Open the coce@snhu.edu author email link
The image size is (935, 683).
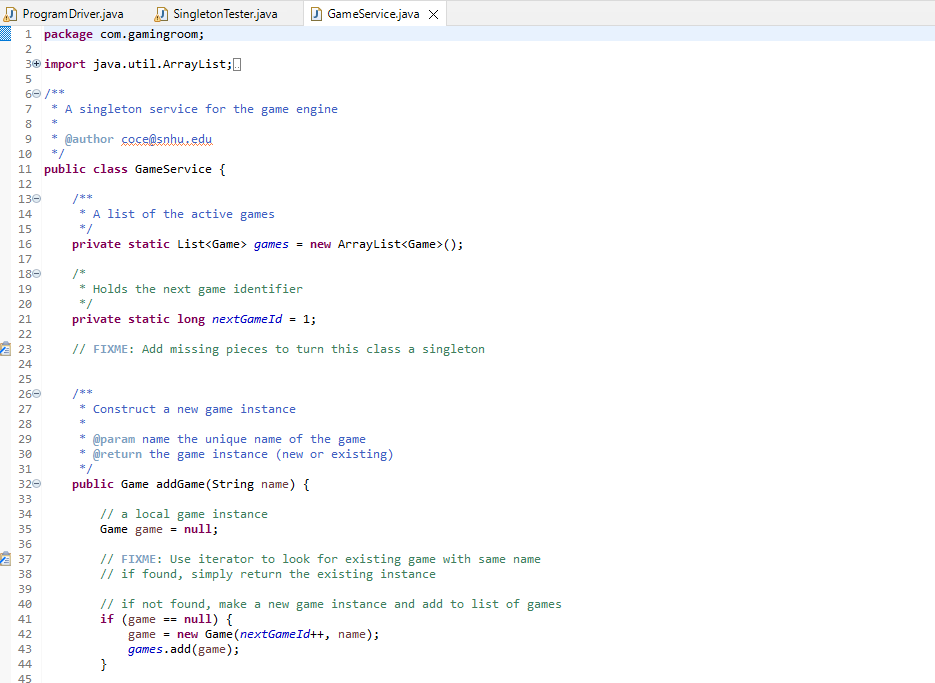[166, 138]
